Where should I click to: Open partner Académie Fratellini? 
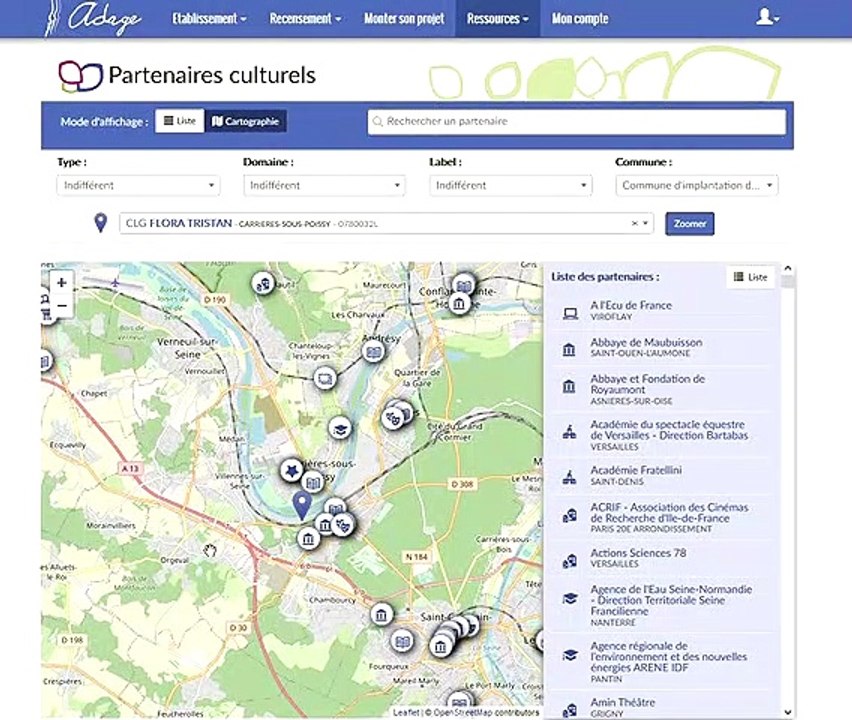[636, 475]
